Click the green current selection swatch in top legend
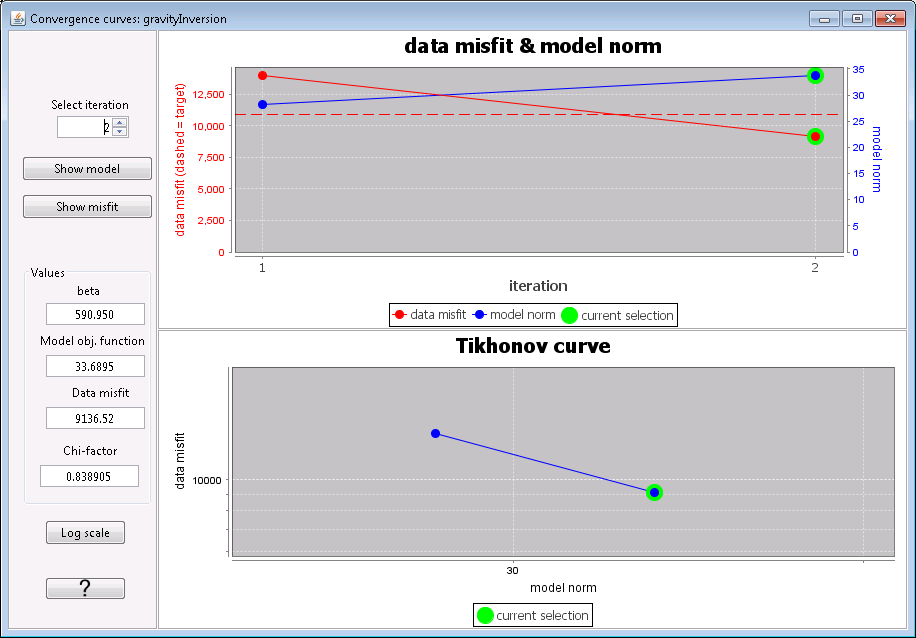The image size is (916, 638). 569,315
